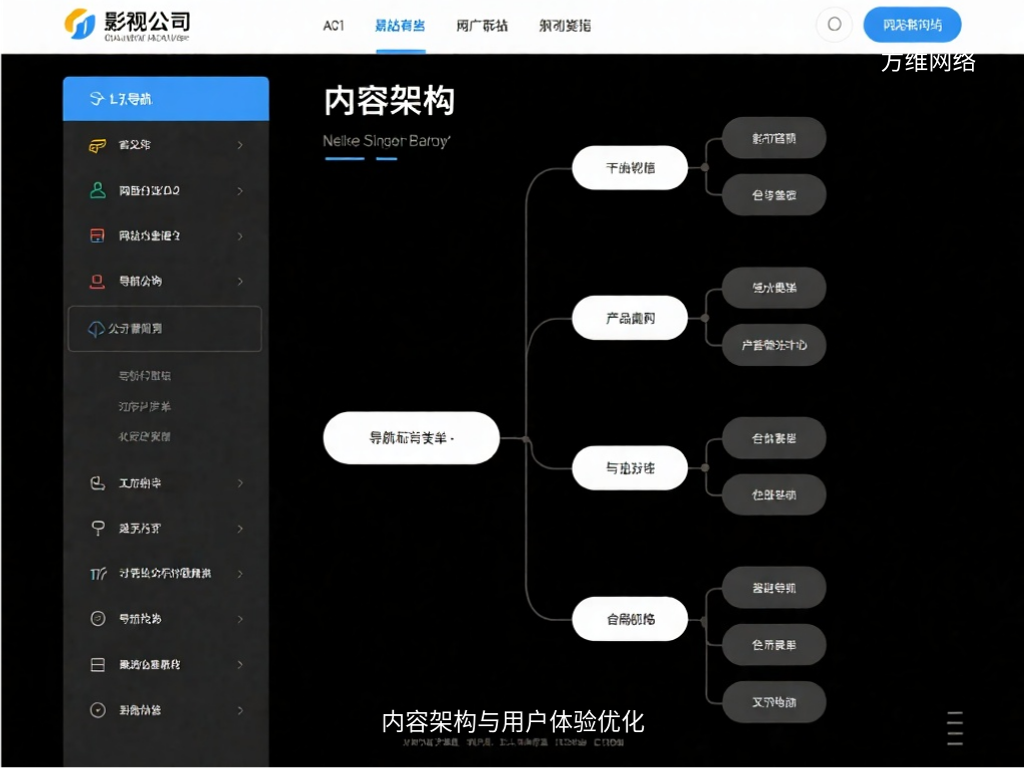Viewport: 1024px width, 768px height.
Task: Select the blue compass icon in the highlighted item
Action: coord(97,328)
